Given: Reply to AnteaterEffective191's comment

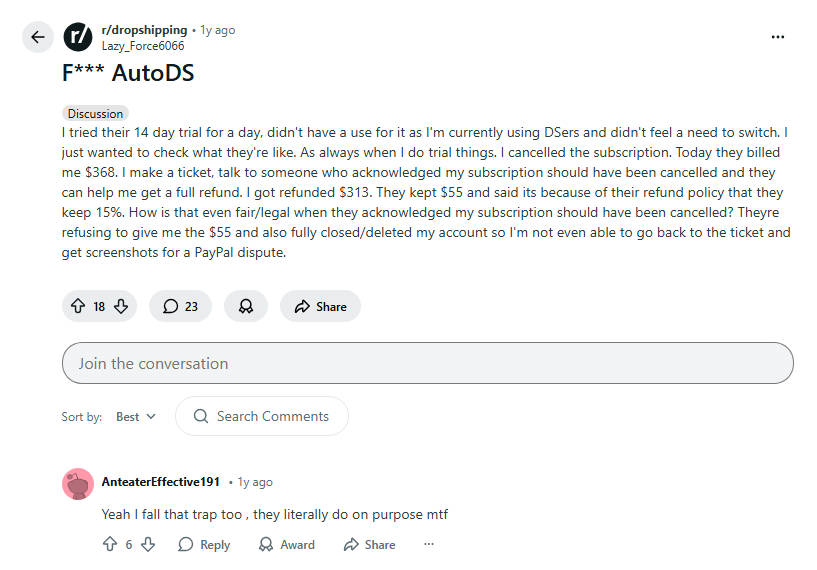Looking at the screenshot, I should (204, 545).
